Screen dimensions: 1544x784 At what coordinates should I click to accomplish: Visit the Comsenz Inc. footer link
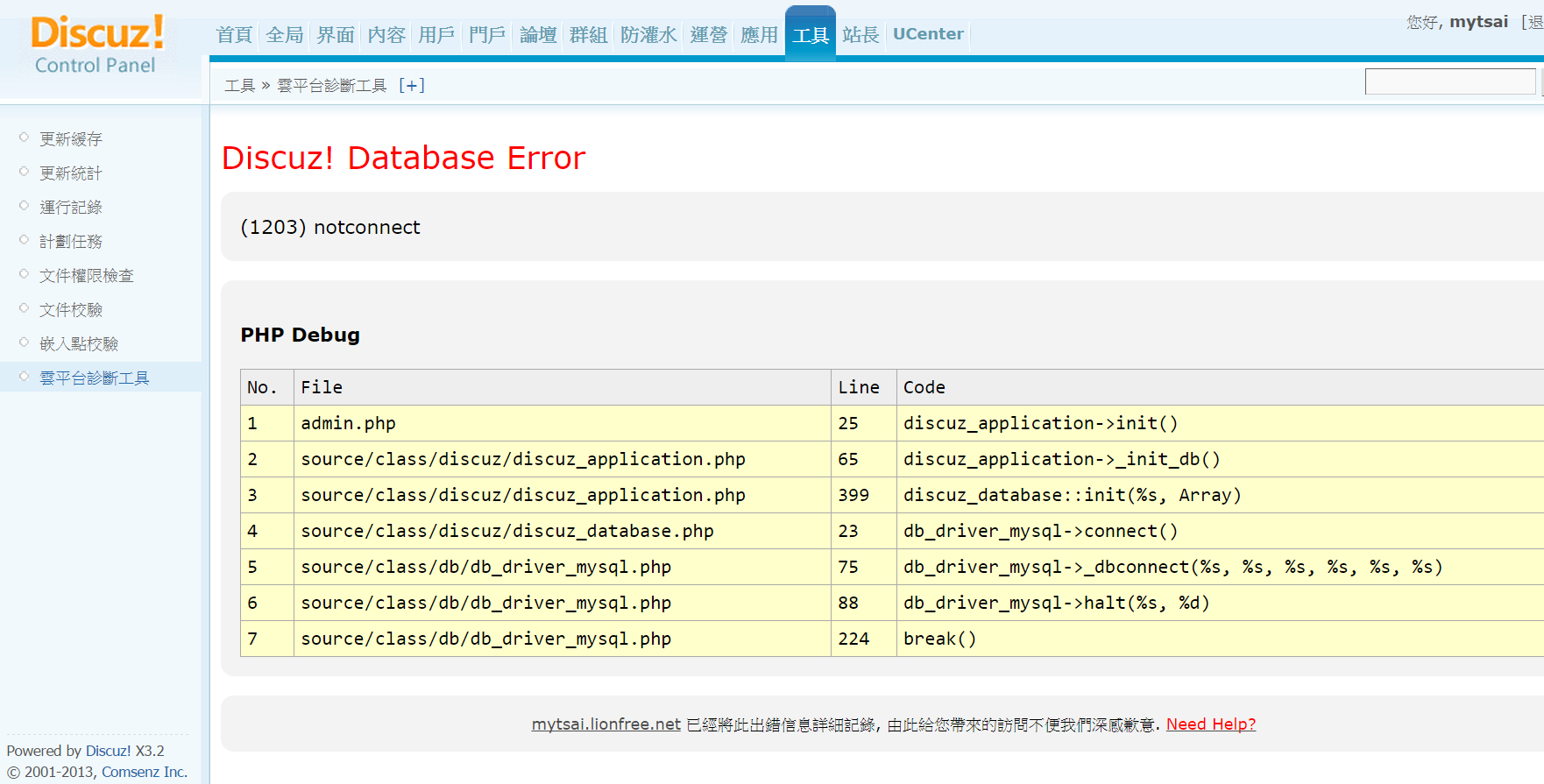(x=145, y=772)
